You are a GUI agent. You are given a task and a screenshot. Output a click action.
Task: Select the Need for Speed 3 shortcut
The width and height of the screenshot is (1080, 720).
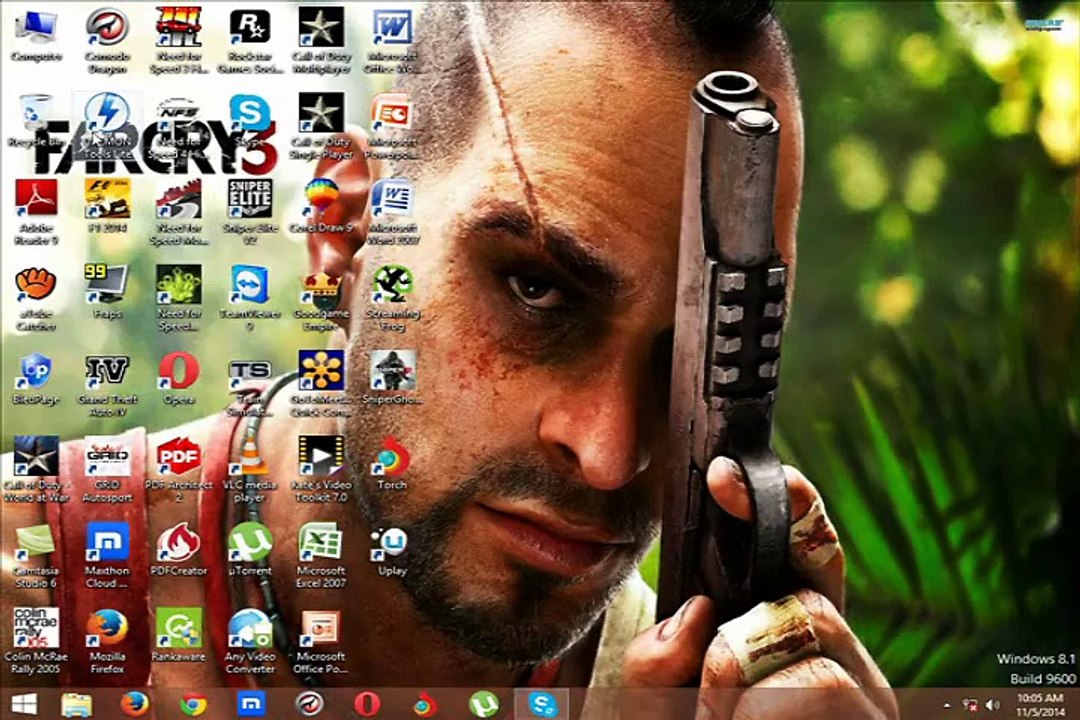coord(178,40)
